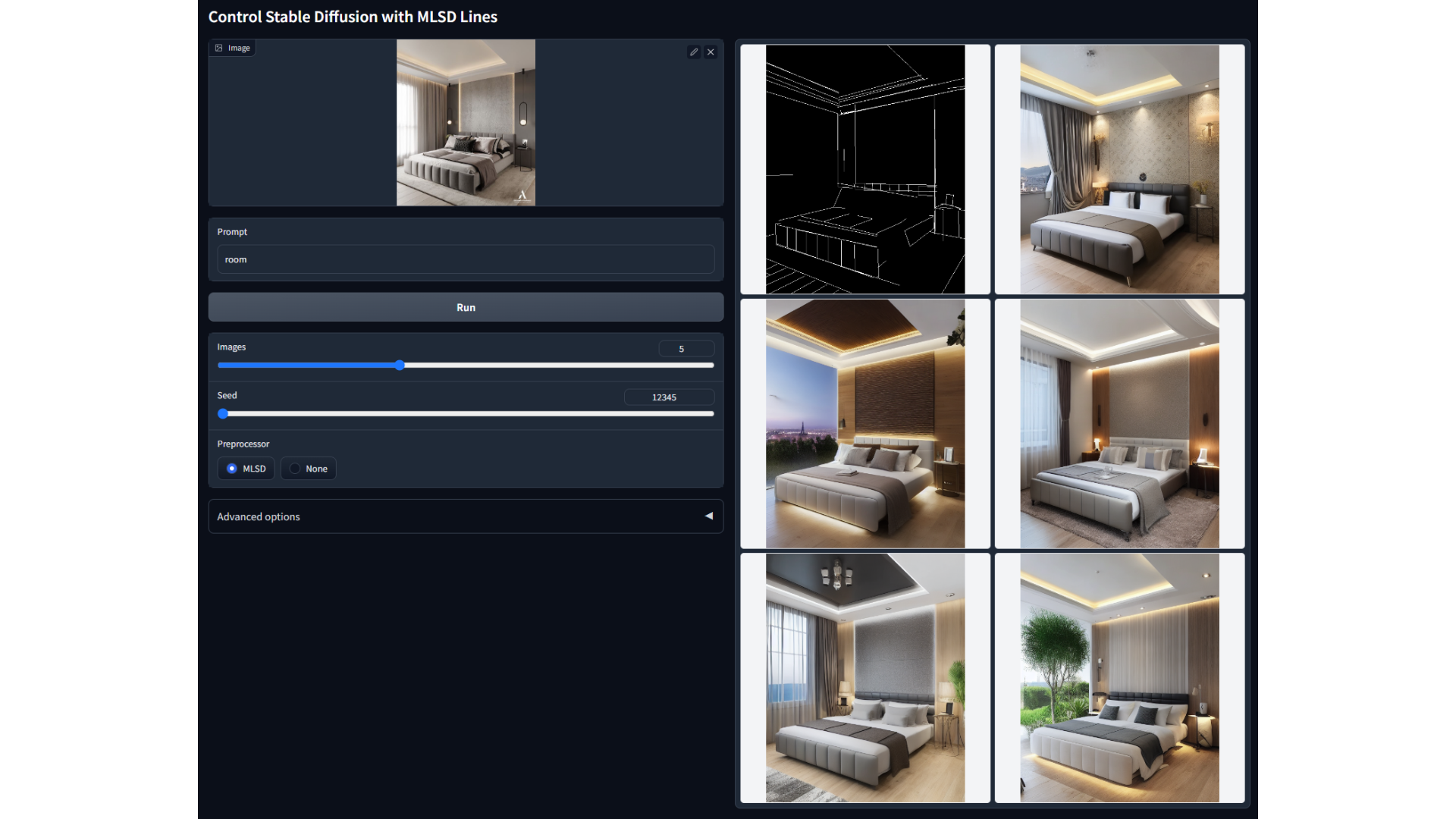Click the Seed slider handle
The height and width of the screenshot is (819, 1456).
[223, 414]
